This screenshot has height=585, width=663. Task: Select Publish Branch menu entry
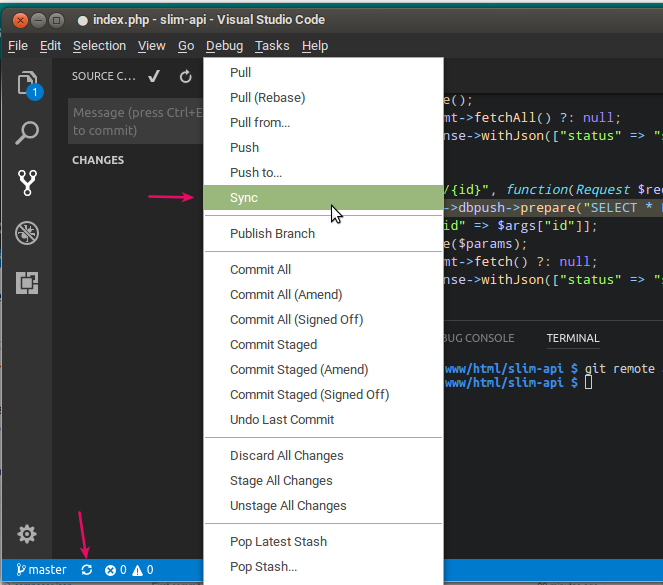pos(272,234)
